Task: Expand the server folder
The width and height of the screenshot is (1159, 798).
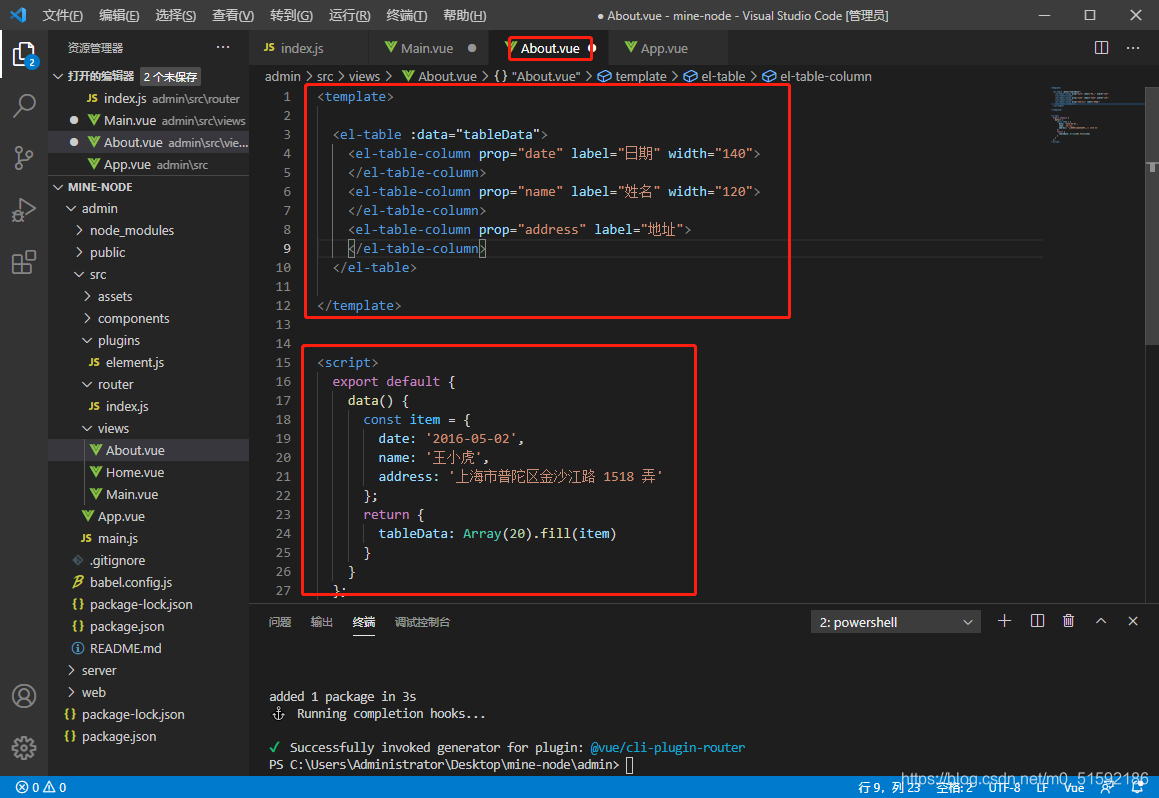Action: click(x=98, y=670)
